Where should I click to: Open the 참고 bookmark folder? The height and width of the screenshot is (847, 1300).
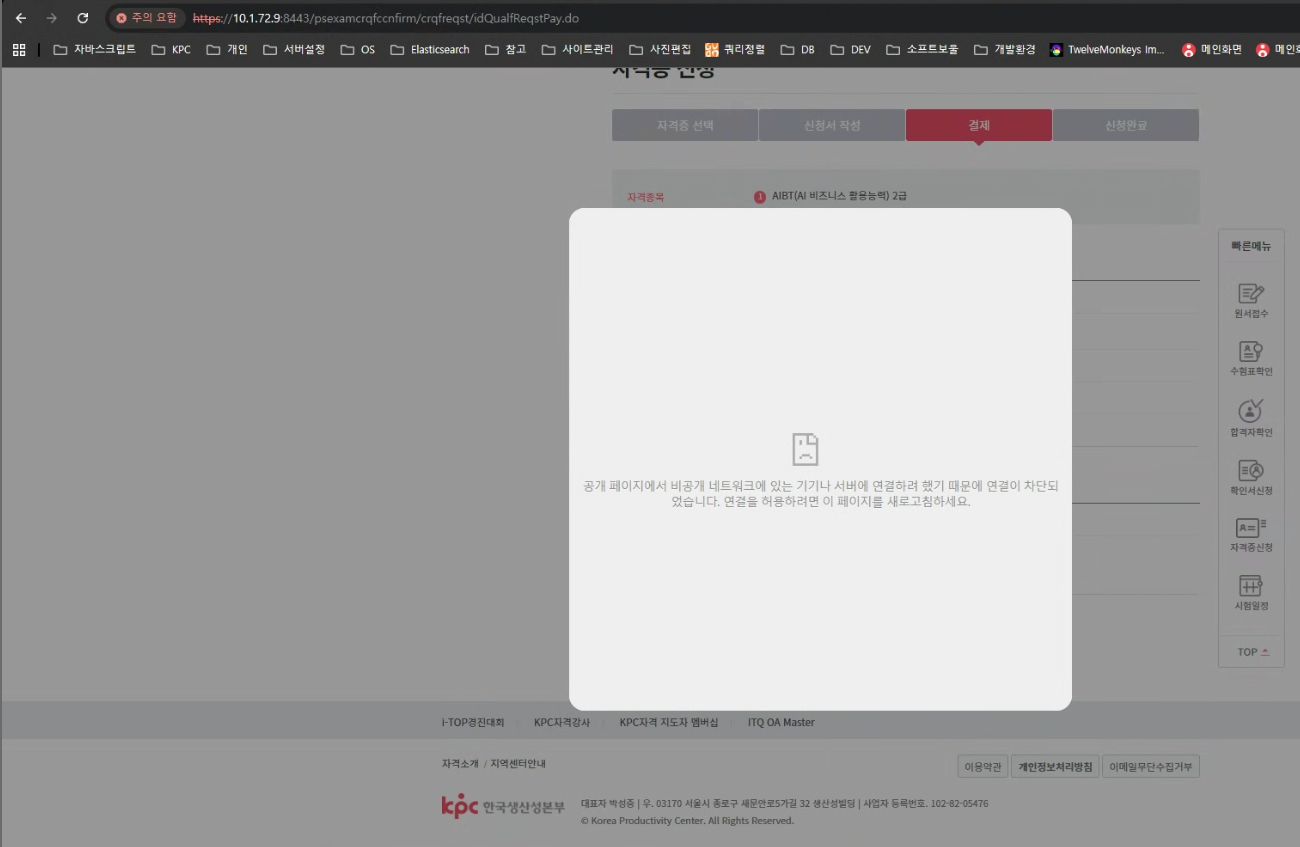(505, 49)
